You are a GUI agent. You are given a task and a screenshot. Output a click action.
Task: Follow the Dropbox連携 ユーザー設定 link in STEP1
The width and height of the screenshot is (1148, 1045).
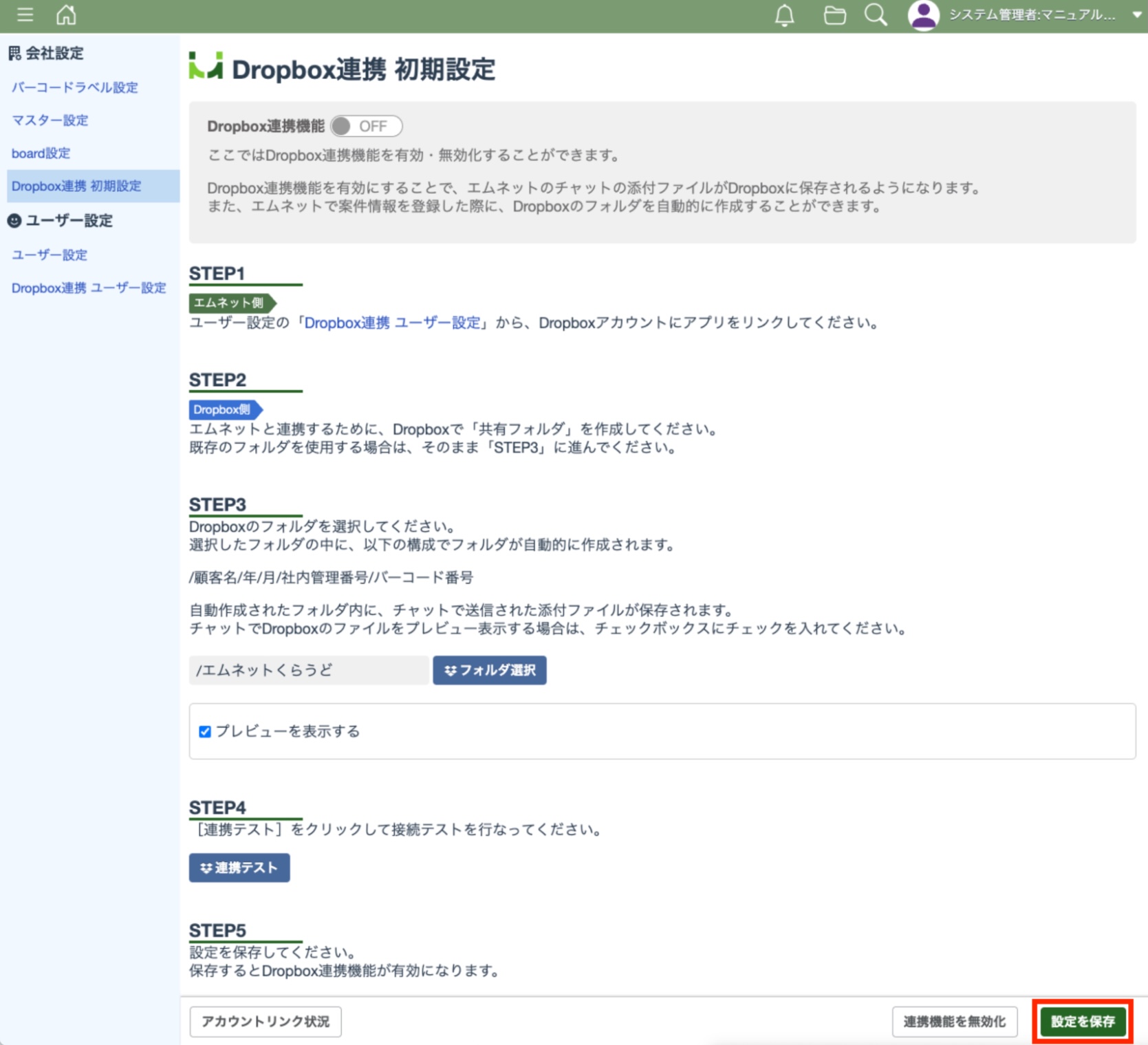click(392, 323)
